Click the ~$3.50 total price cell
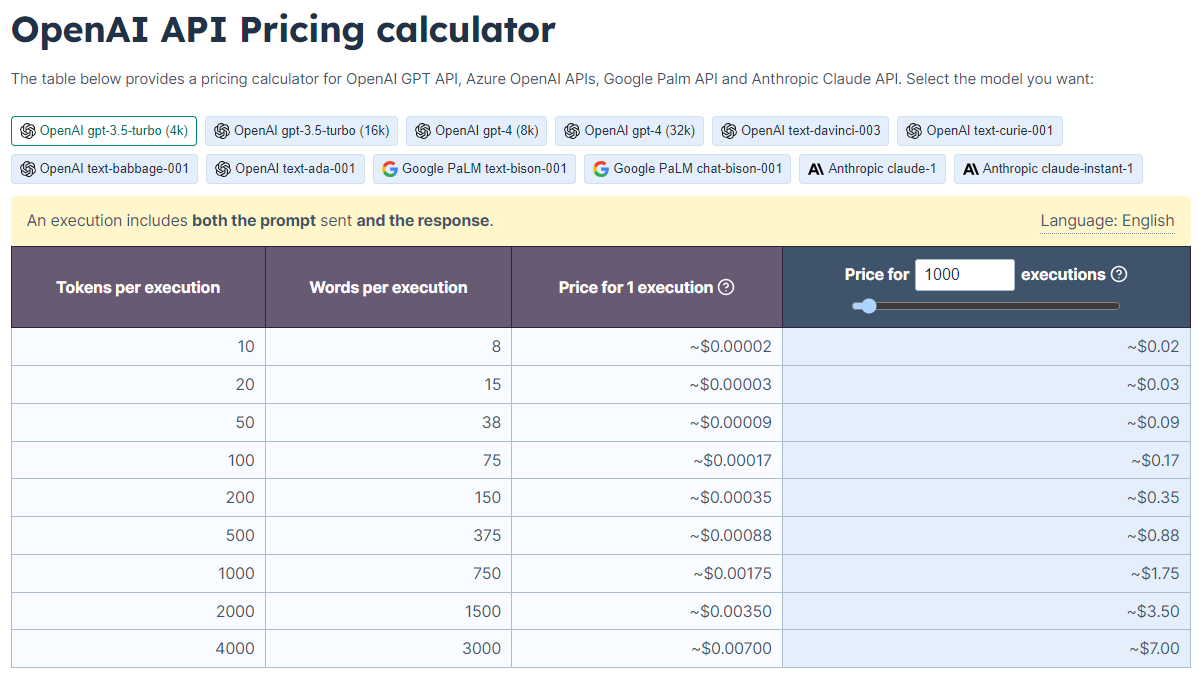This screenshot has height=676, width=1199. click(986, 611)
